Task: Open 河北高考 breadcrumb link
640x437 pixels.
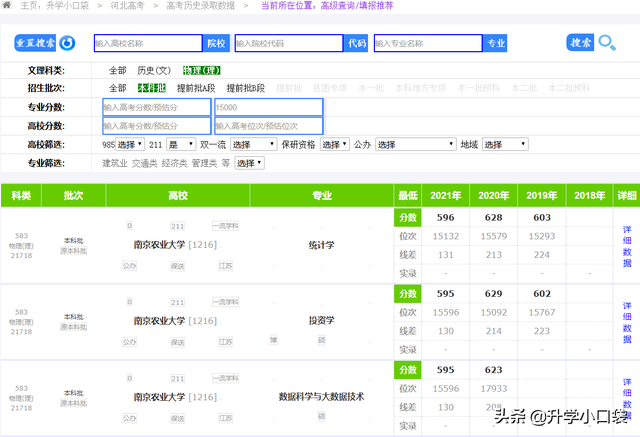Action: point(127,6)
